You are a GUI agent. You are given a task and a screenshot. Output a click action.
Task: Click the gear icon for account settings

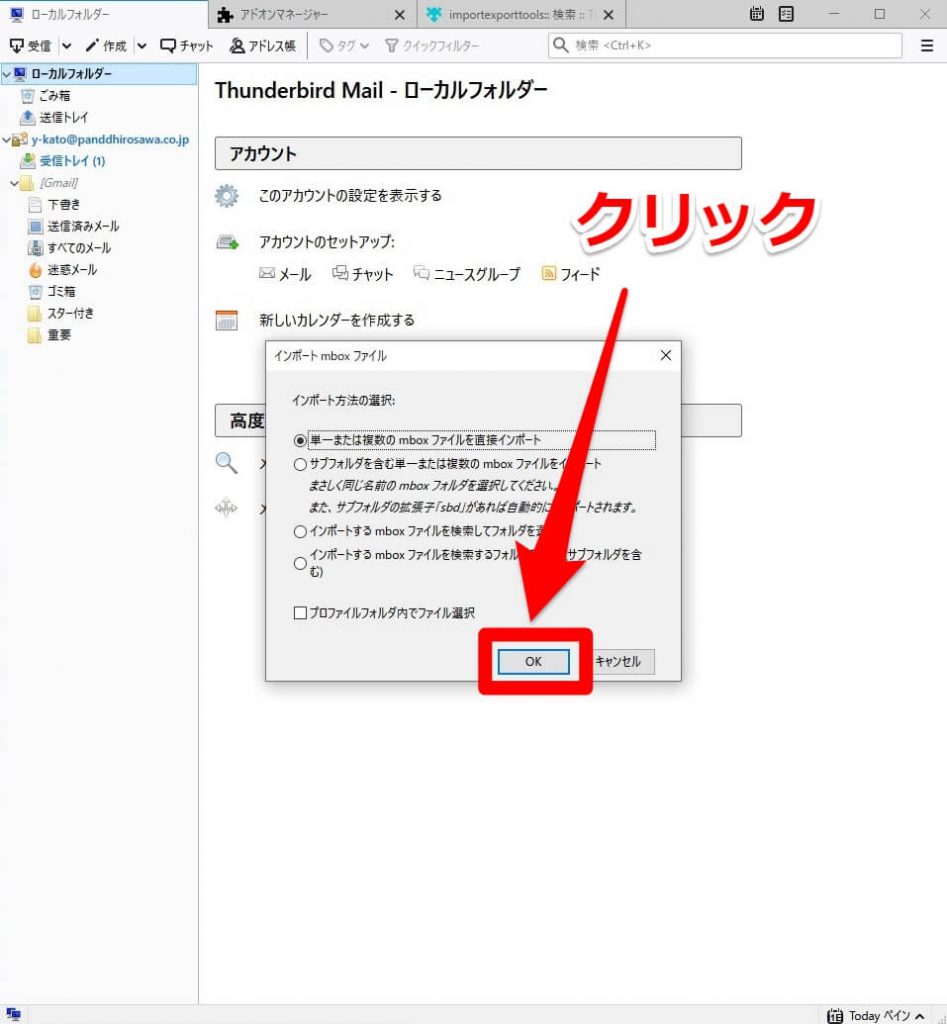click(x=227, y=196)
